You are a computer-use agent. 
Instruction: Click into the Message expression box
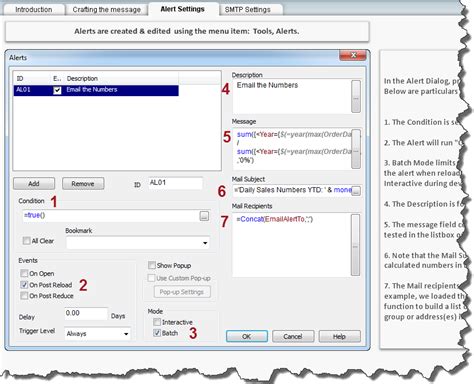[292, 149]
